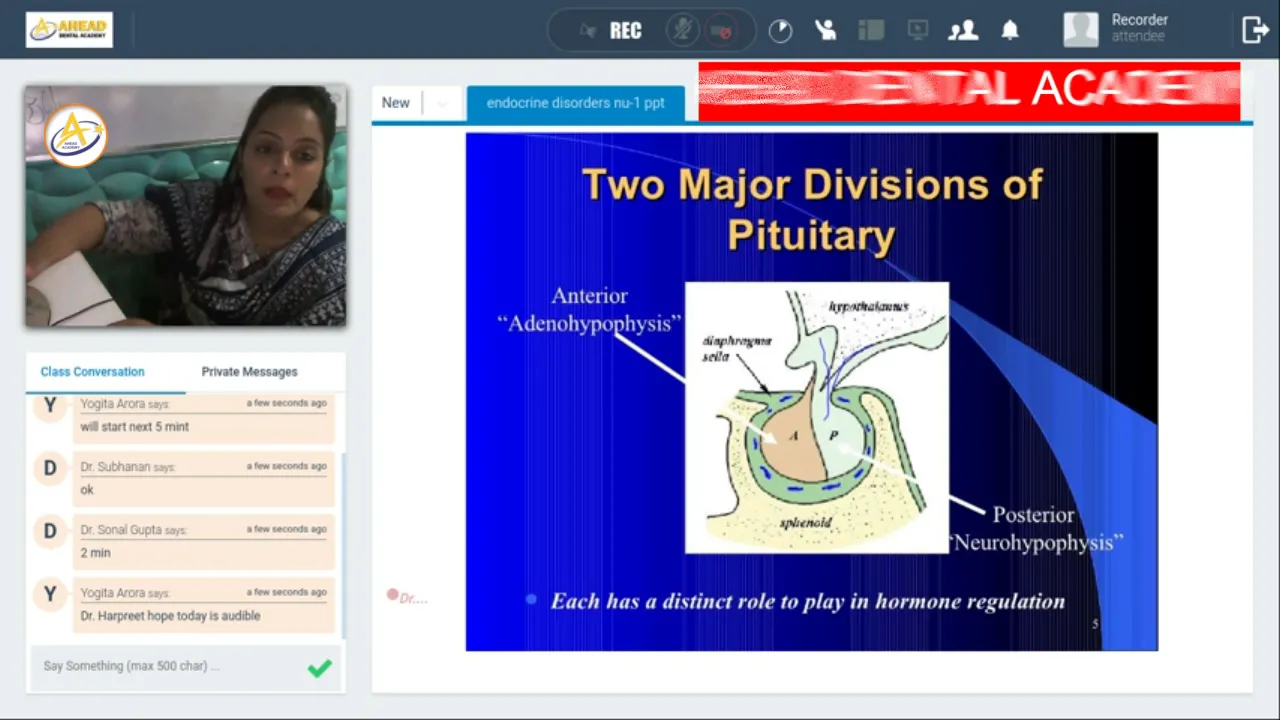Exit the class using the logout icon
1280x720 pixels.
1255,30
